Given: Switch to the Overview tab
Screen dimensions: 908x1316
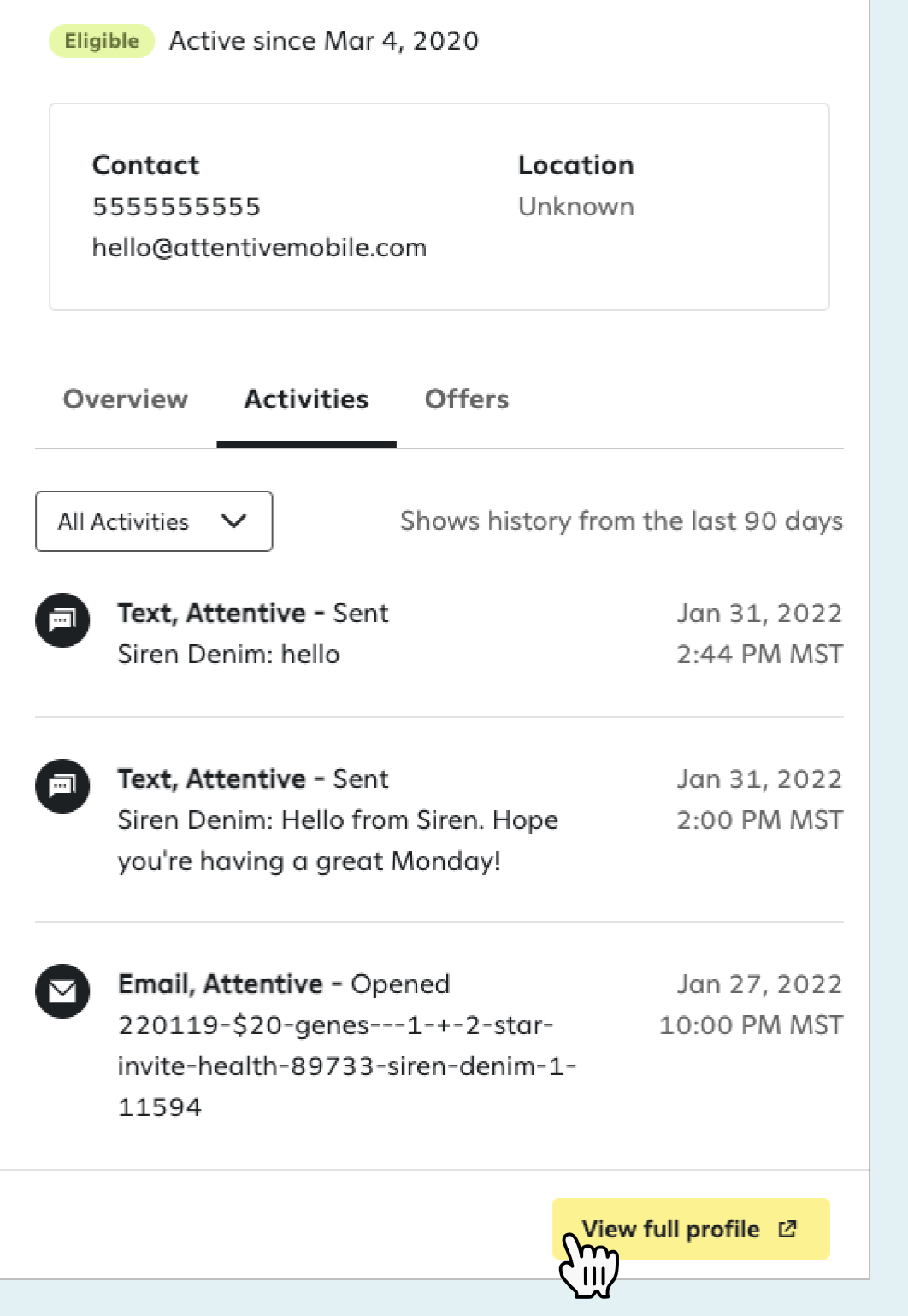Looking at the screenshot, I should pos(126,399).
